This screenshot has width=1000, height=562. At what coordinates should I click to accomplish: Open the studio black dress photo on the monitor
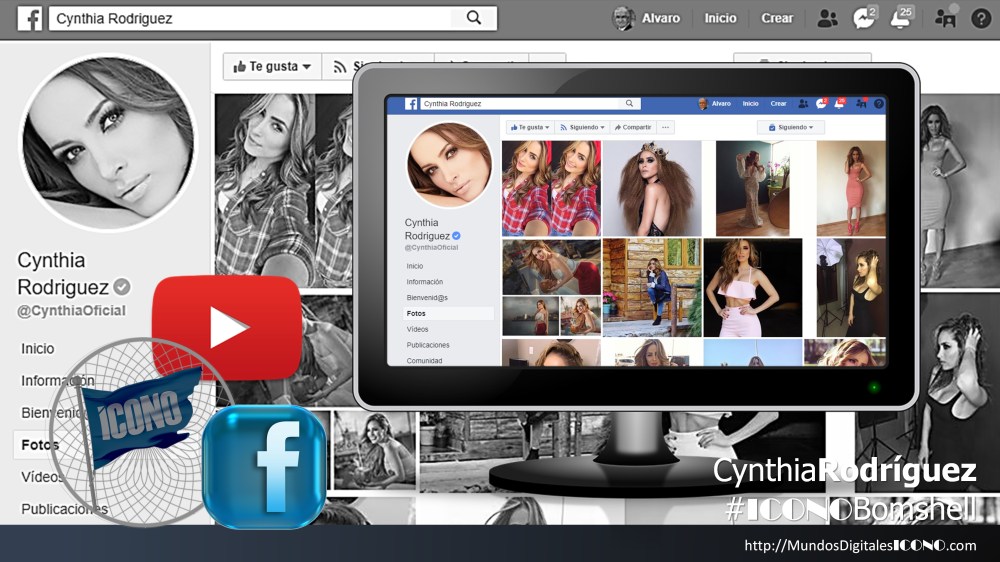(x=851, y=288)
